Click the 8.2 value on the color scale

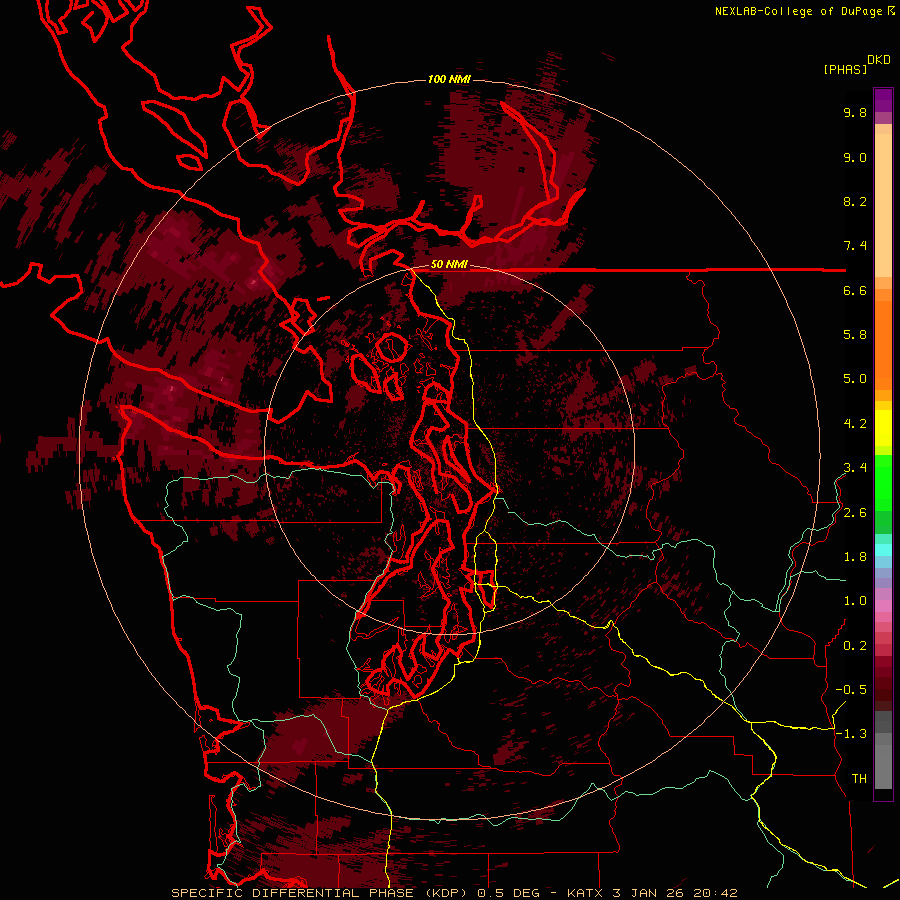[855, 201]
